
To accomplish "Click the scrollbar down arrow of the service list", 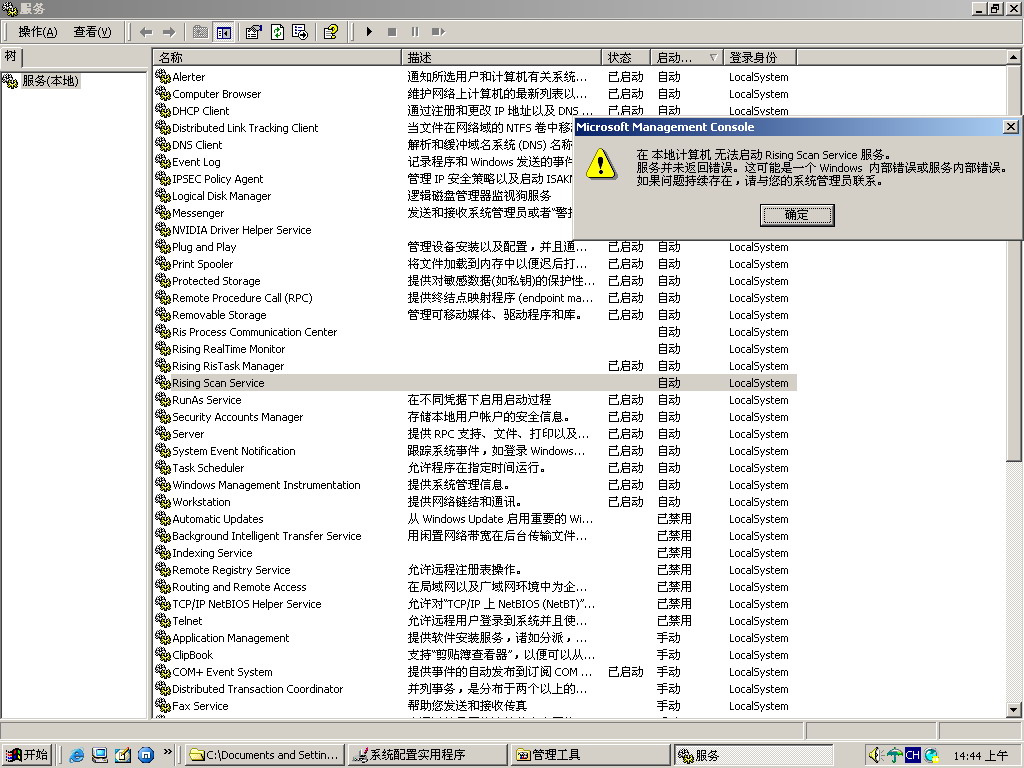I will pos(1013,710).
